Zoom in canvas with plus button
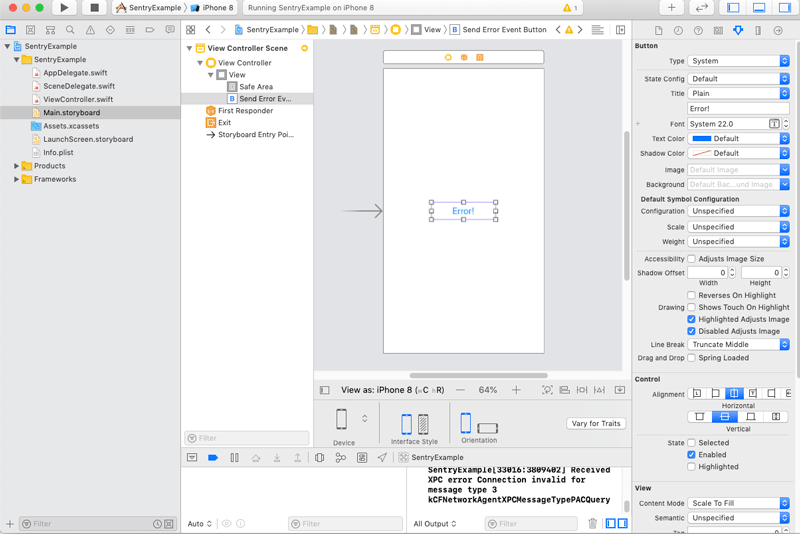The image size is (800, 534). point(516,390)
